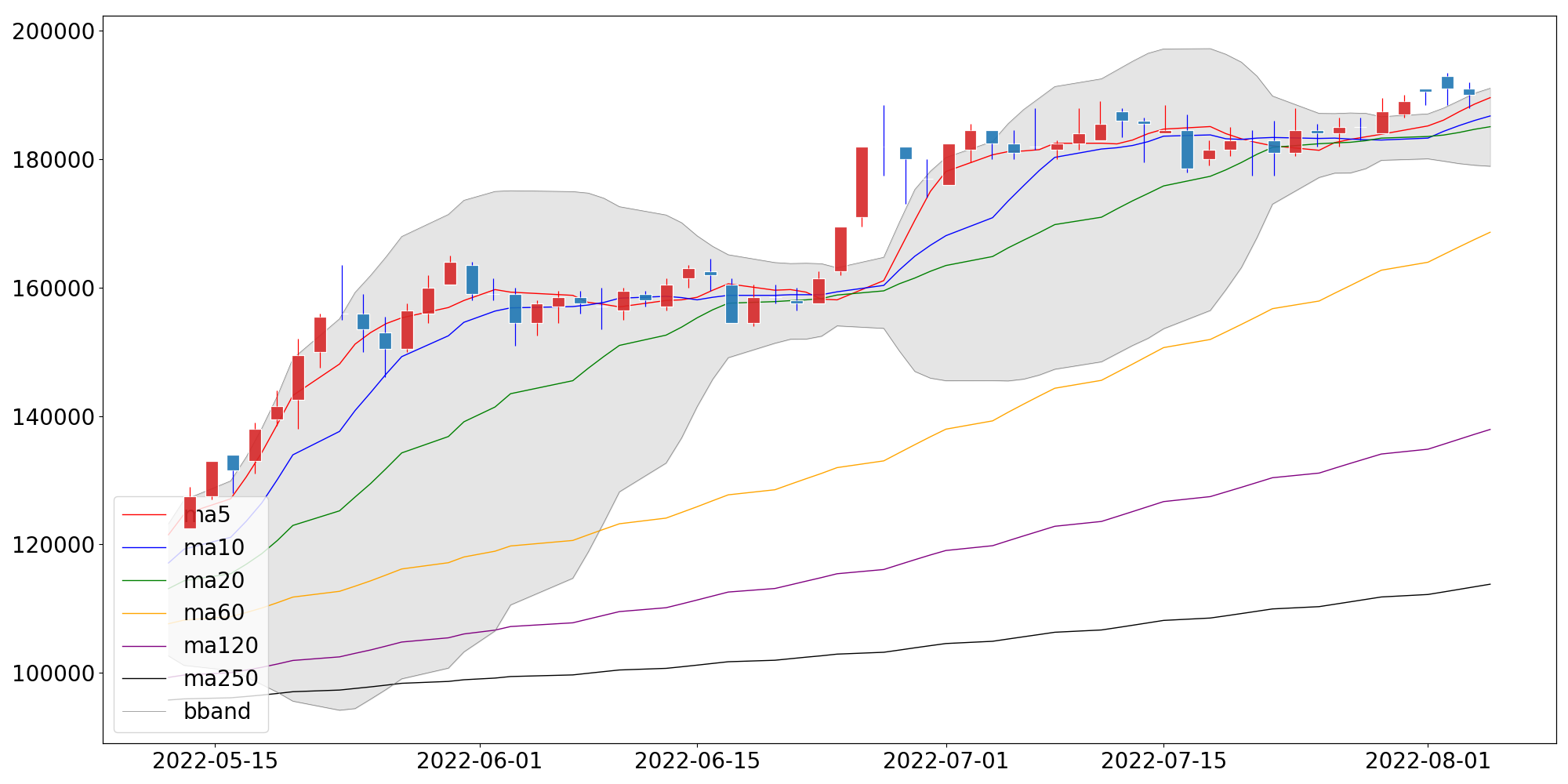Screen dimensions: 1568x784
Task: Click the purple ma120 legend line sample
Action: 145,646
